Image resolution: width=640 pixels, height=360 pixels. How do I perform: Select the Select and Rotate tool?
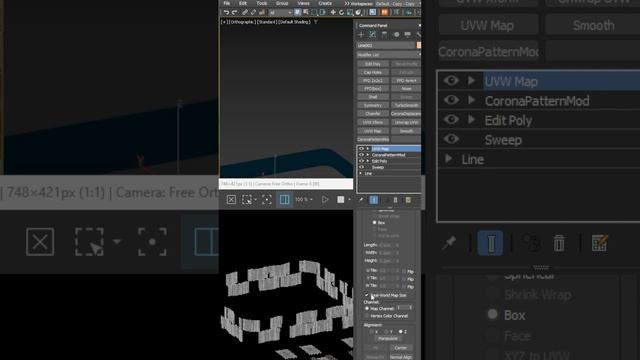pos(341,12)
